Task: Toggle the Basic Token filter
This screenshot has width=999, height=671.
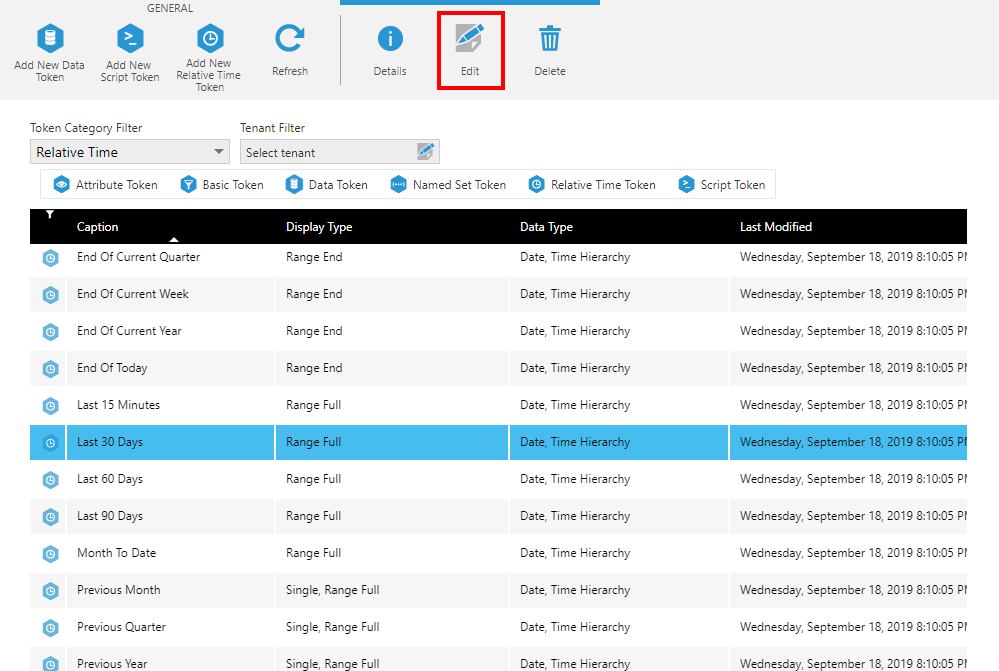Action: (x=222, y=185)
